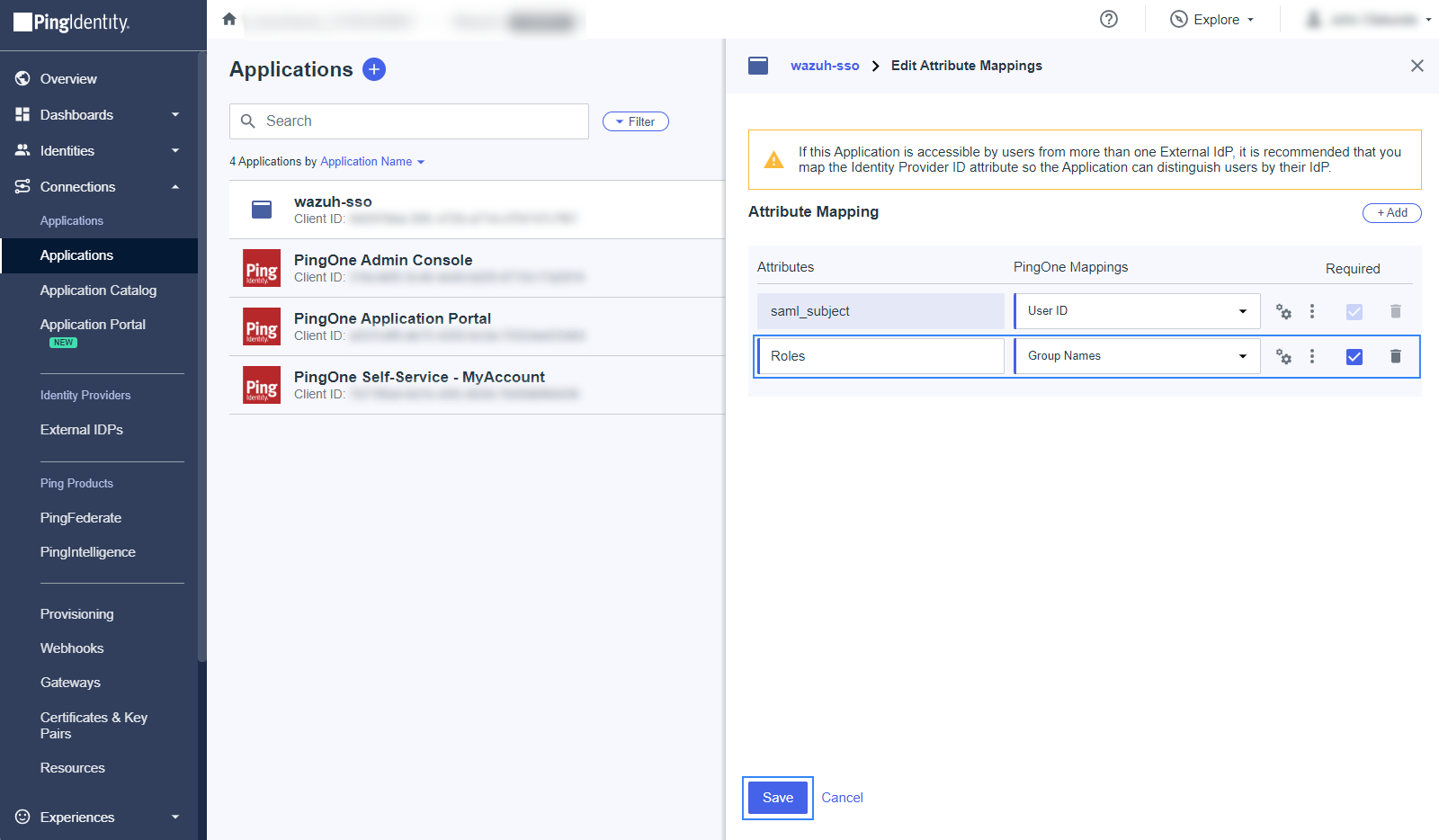This screenshot has width=1439, height=840.
Task: Uncheck Required checkbox for Roles
Action: (1354, 357)
